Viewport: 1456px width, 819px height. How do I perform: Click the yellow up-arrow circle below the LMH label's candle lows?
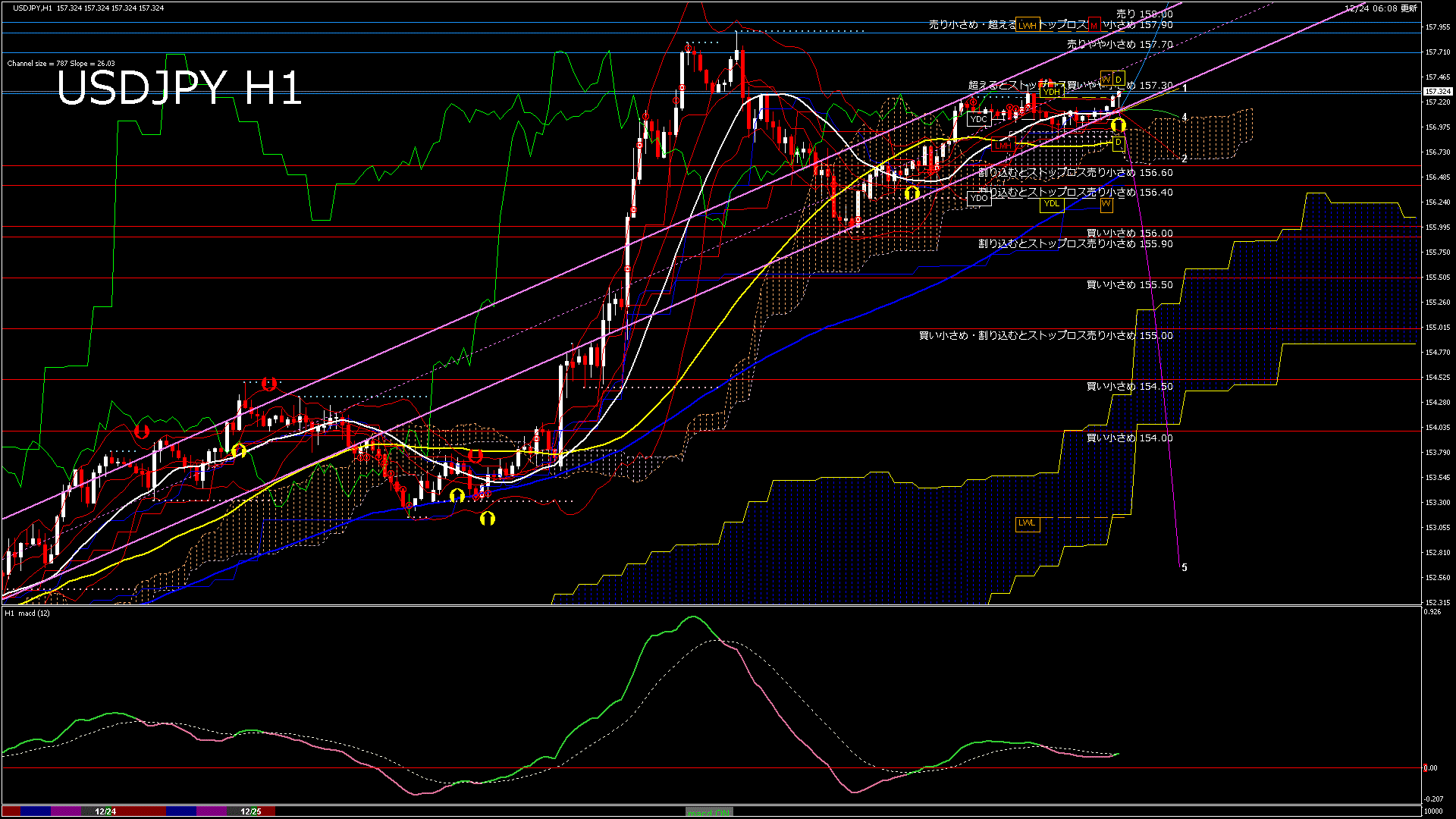coord(912,193)
